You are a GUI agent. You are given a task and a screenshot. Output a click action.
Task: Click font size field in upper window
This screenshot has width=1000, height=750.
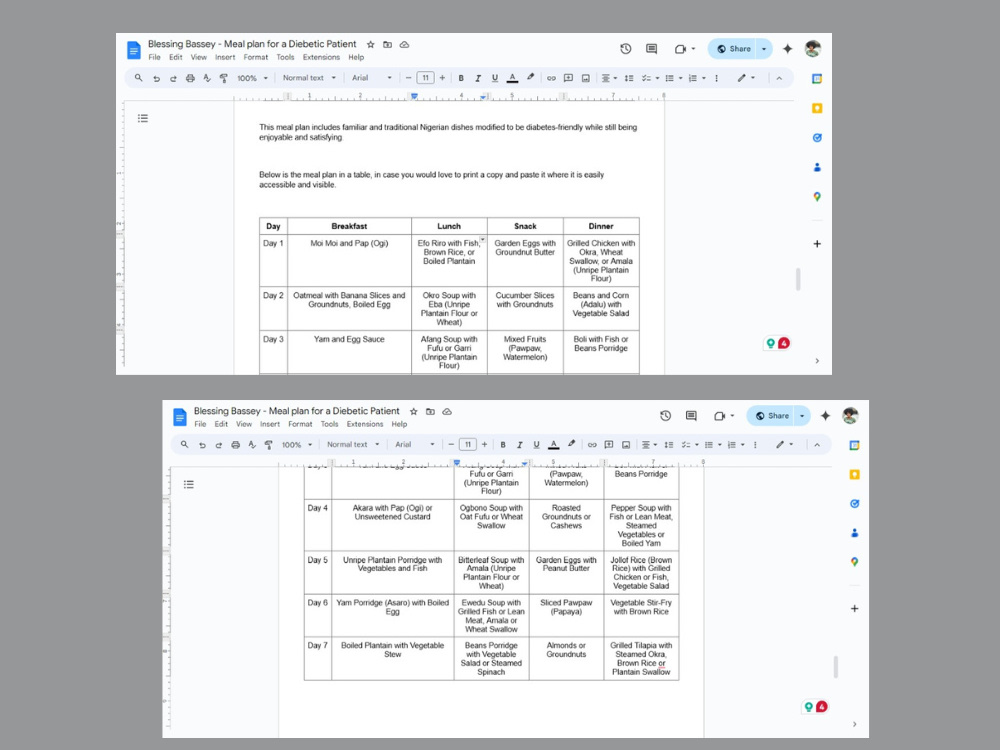point(425,78)
